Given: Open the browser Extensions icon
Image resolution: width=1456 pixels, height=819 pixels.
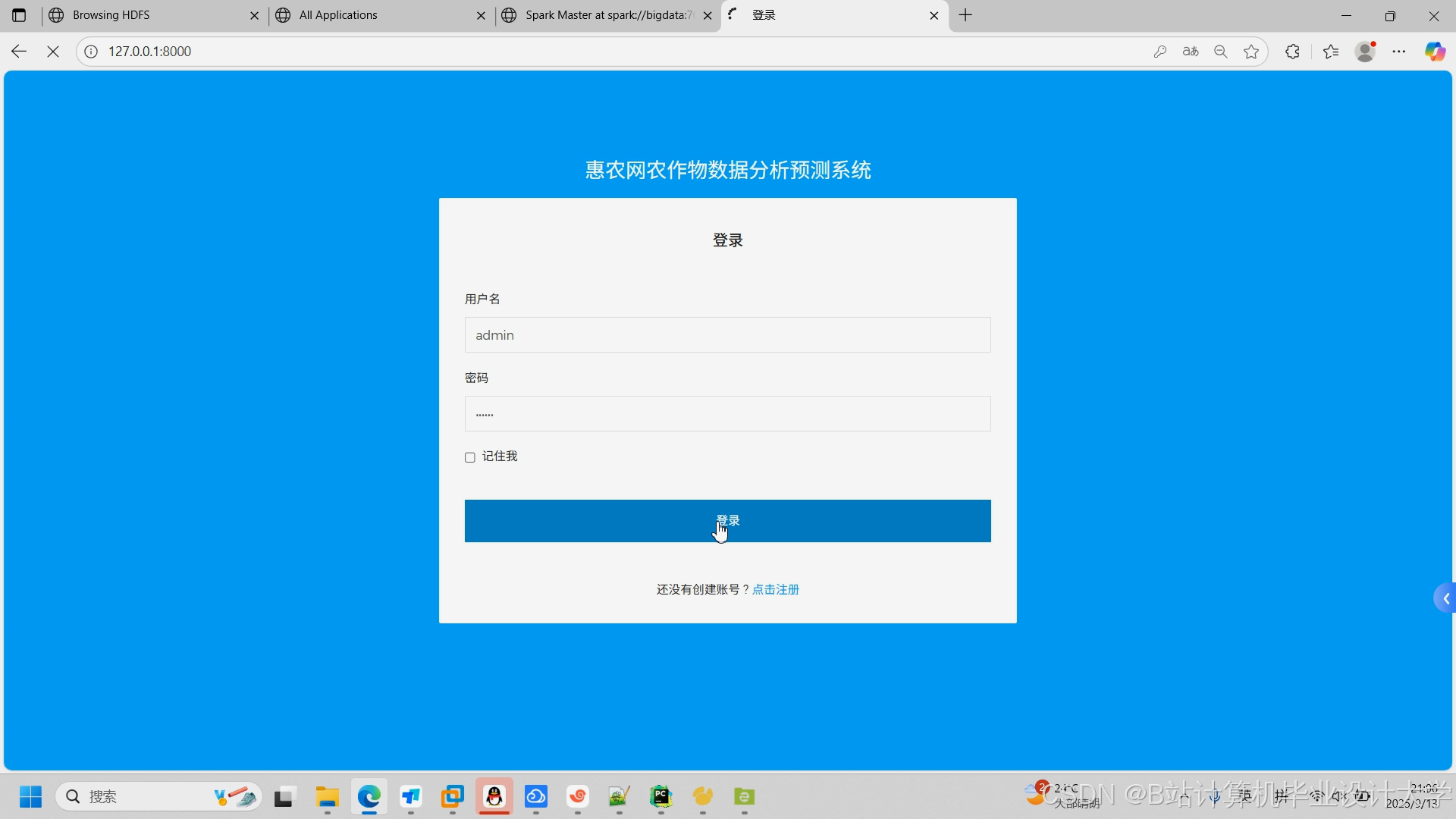Looking at the screenshot, I should point(1291,52).
